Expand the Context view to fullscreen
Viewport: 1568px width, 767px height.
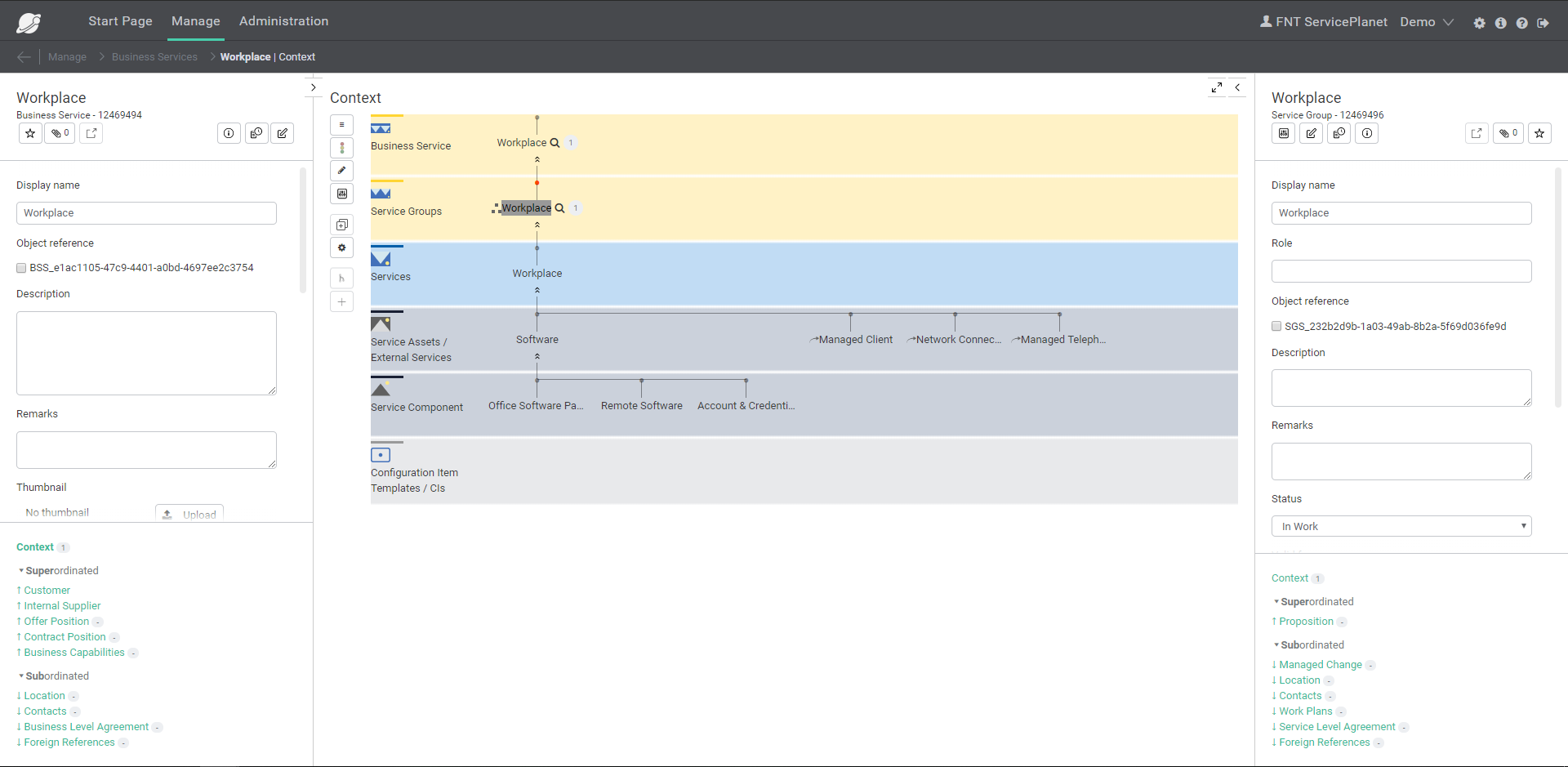pyautogui.click(x=1216, y=87)
